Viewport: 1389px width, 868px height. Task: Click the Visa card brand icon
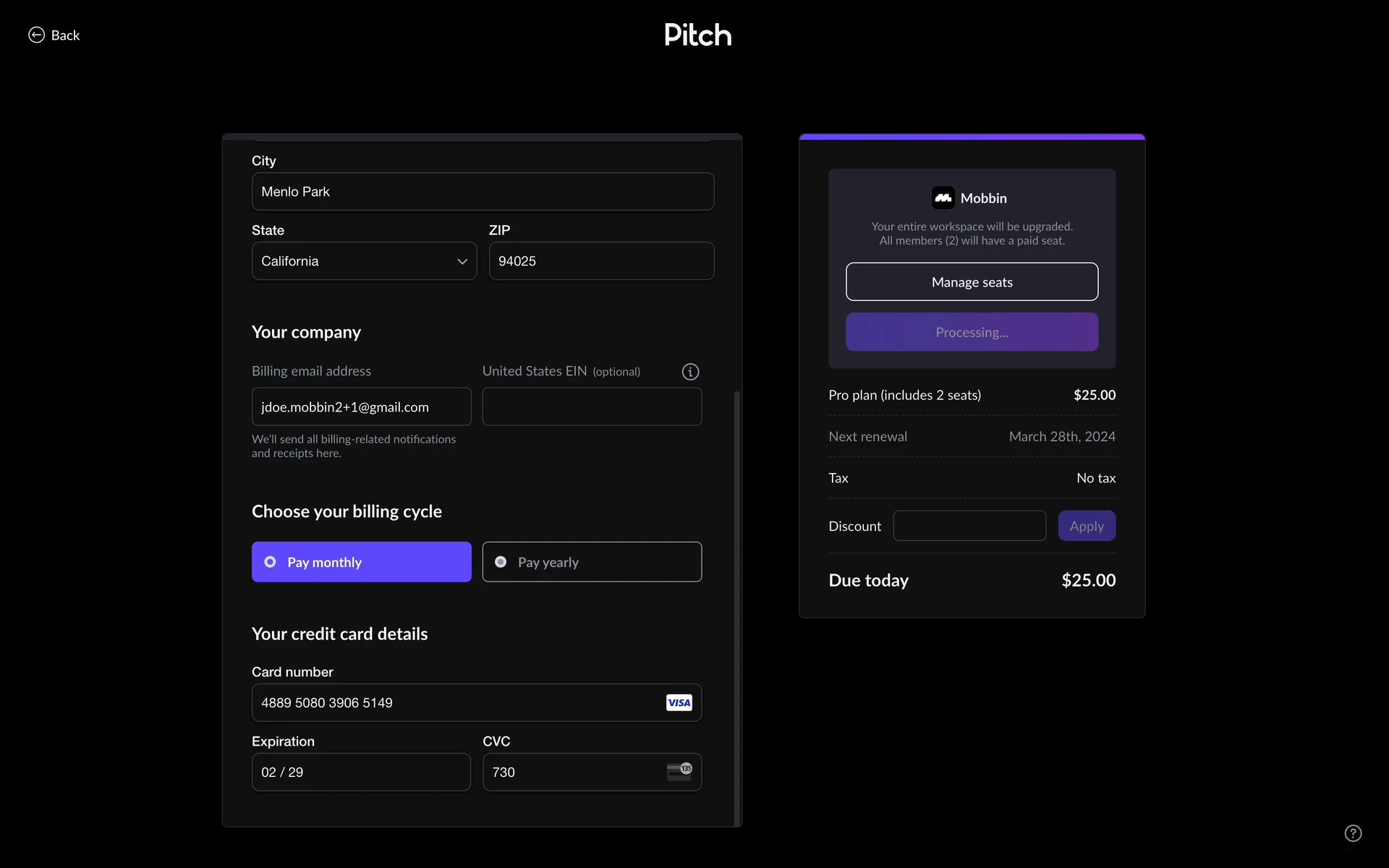coord(679,703)
